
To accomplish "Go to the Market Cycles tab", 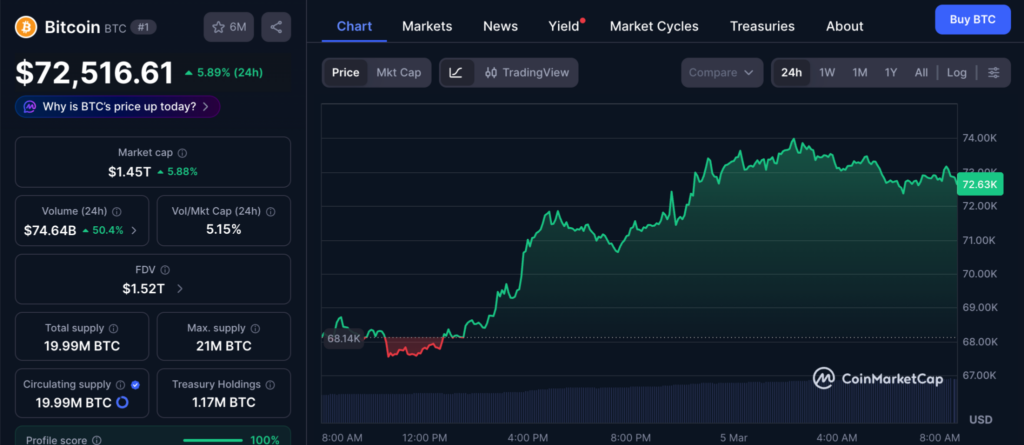I will click(654, 26).
